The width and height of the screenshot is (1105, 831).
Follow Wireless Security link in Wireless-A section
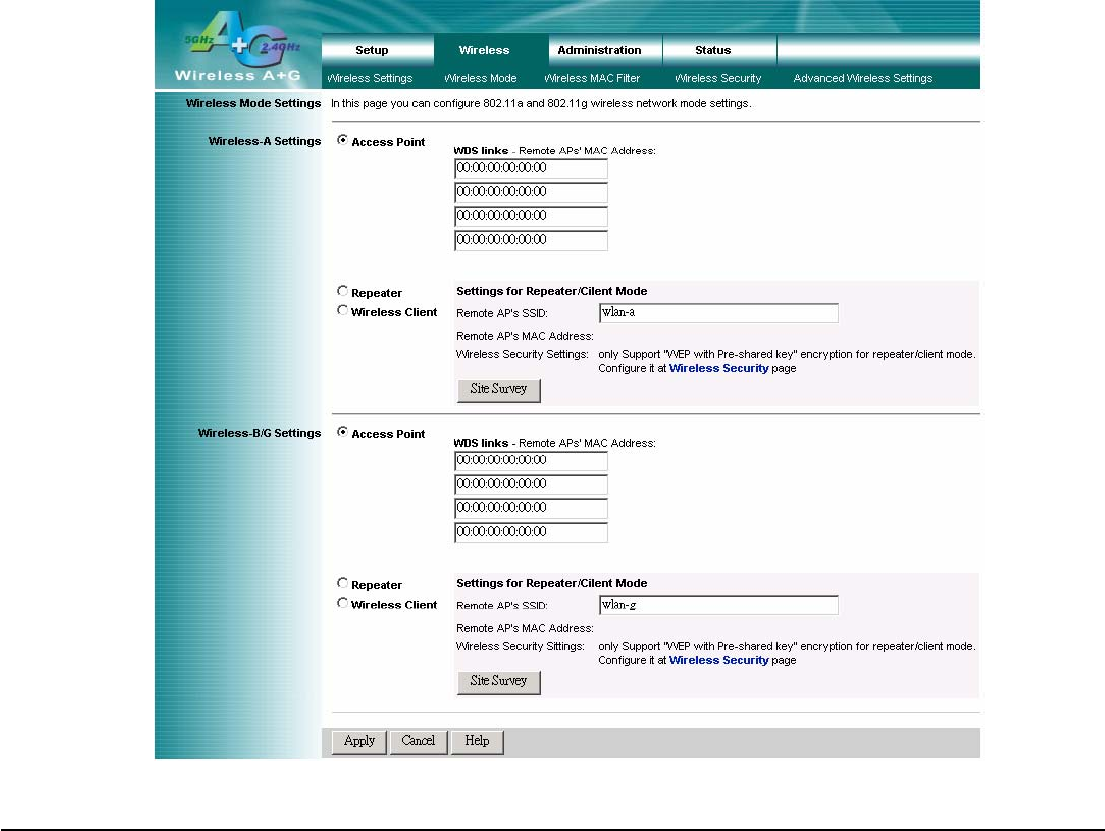[718, 368]
